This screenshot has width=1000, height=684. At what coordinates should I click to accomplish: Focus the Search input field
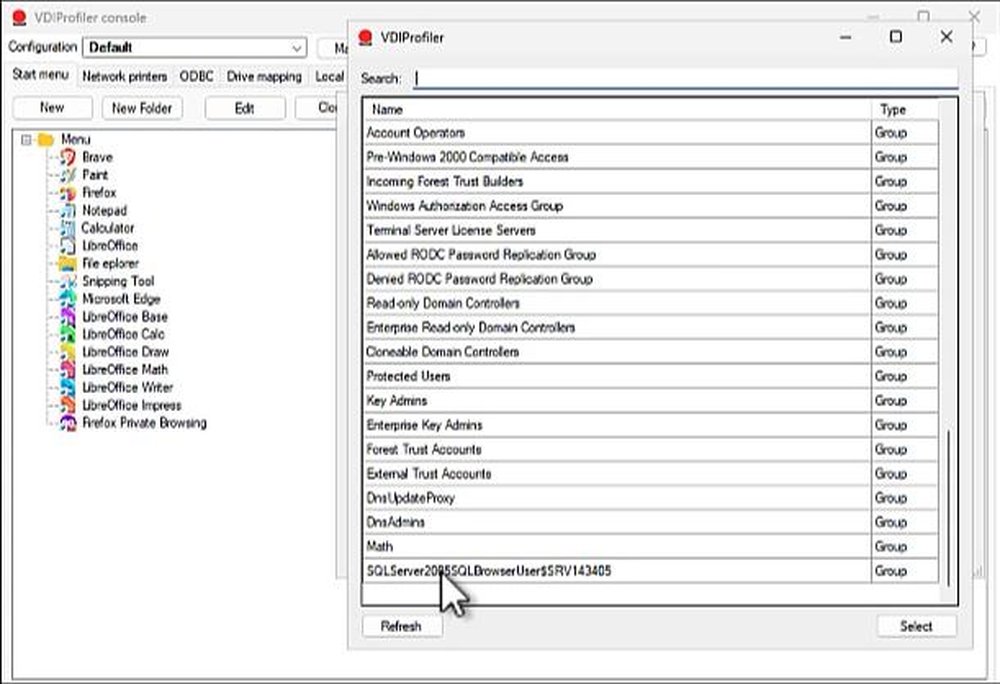click(686, 78)
